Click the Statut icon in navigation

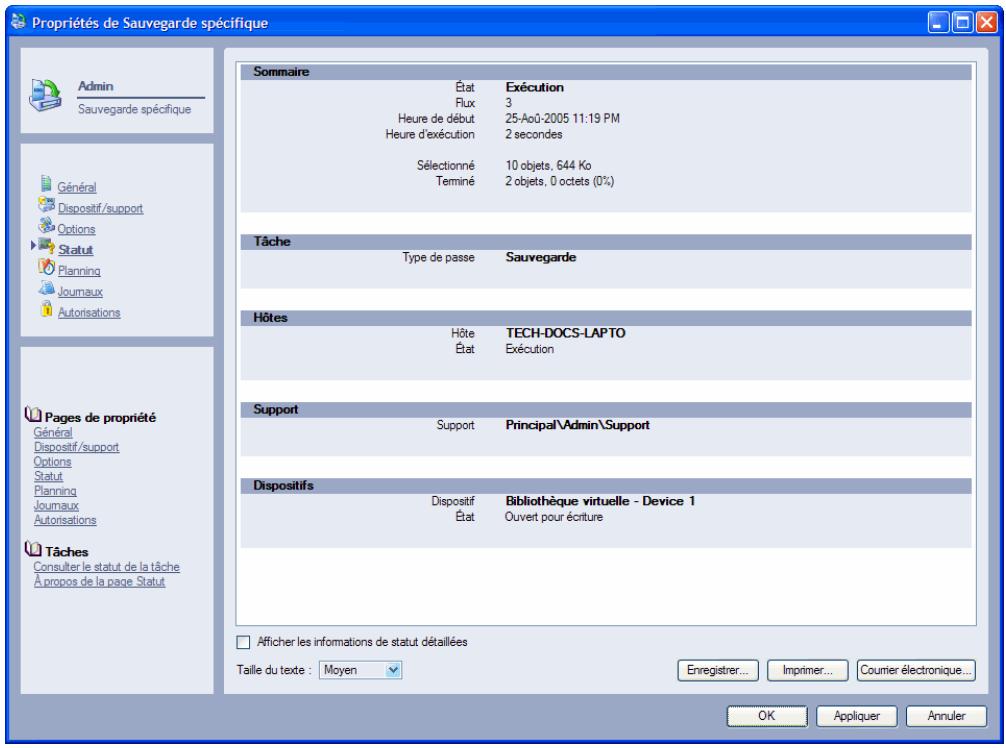tap(46, 246)
